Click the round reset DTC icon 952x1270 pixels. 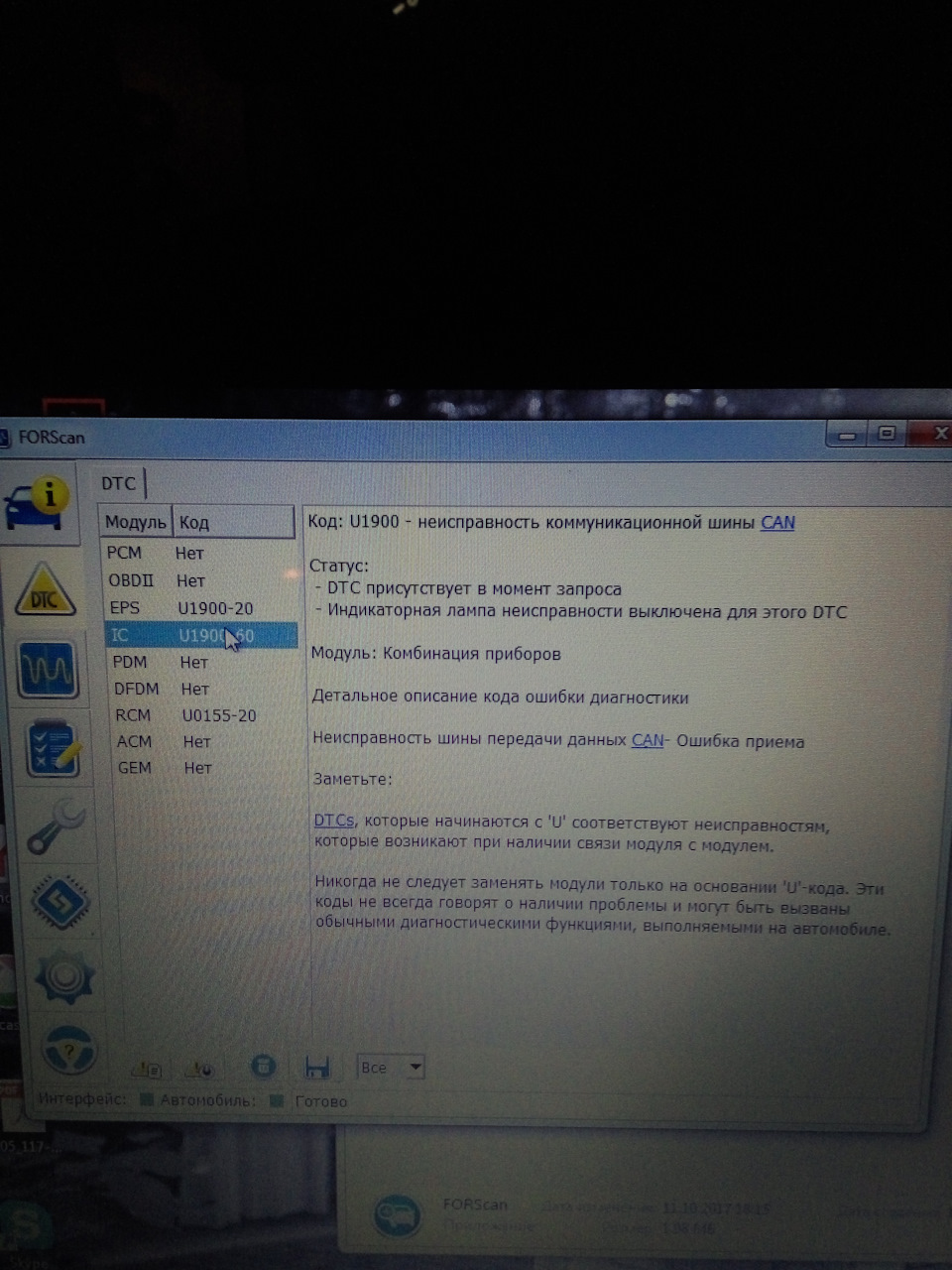pos(263,1067)
